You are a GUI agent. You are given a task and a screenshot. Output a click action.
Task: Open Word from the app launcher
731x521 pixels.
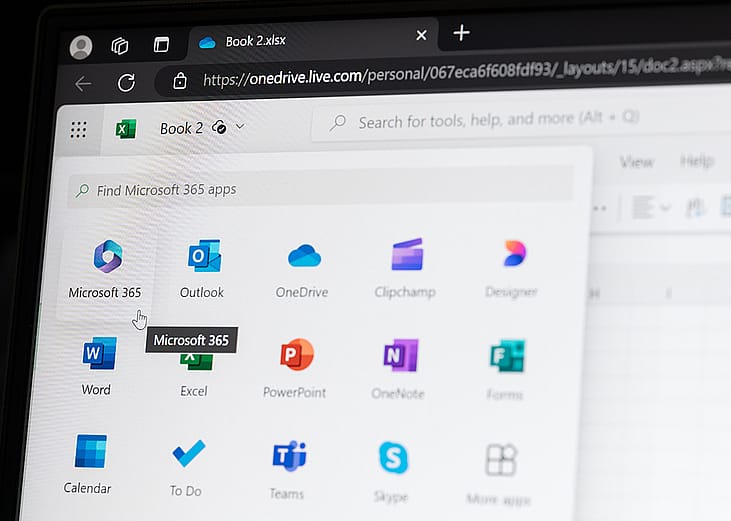click(x=97, y=366)
